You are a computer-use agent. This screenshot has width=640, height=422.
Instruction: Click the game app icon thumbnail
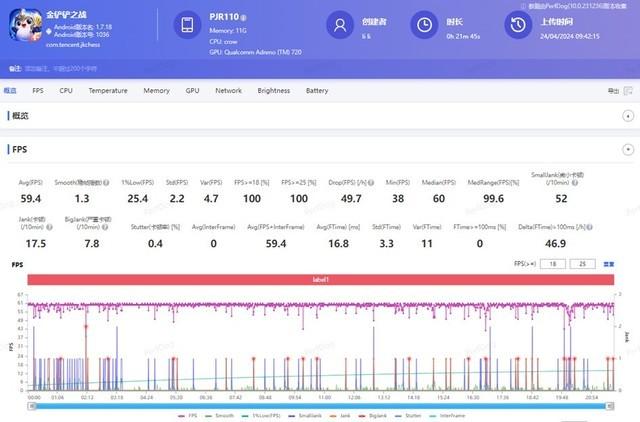coord(25,26)
